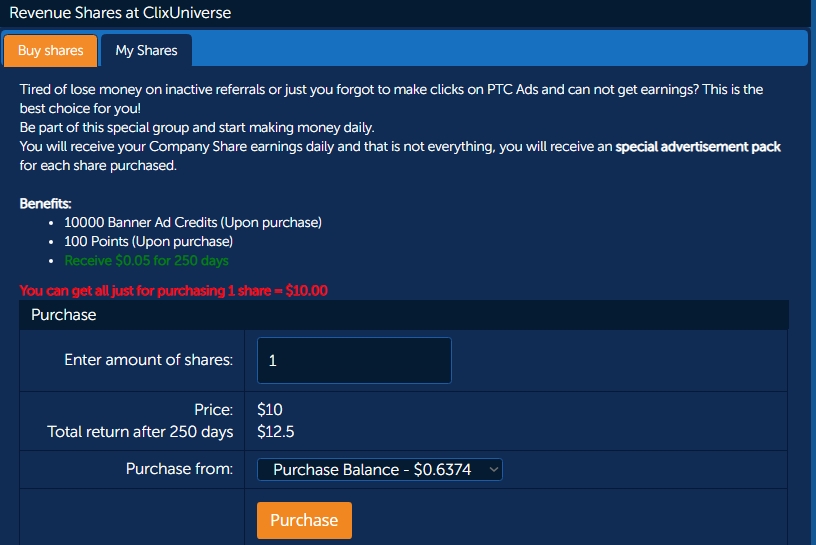Switch to the Buy shares tab
This screenshot has height=545, width=816.
tap(50, 51)
